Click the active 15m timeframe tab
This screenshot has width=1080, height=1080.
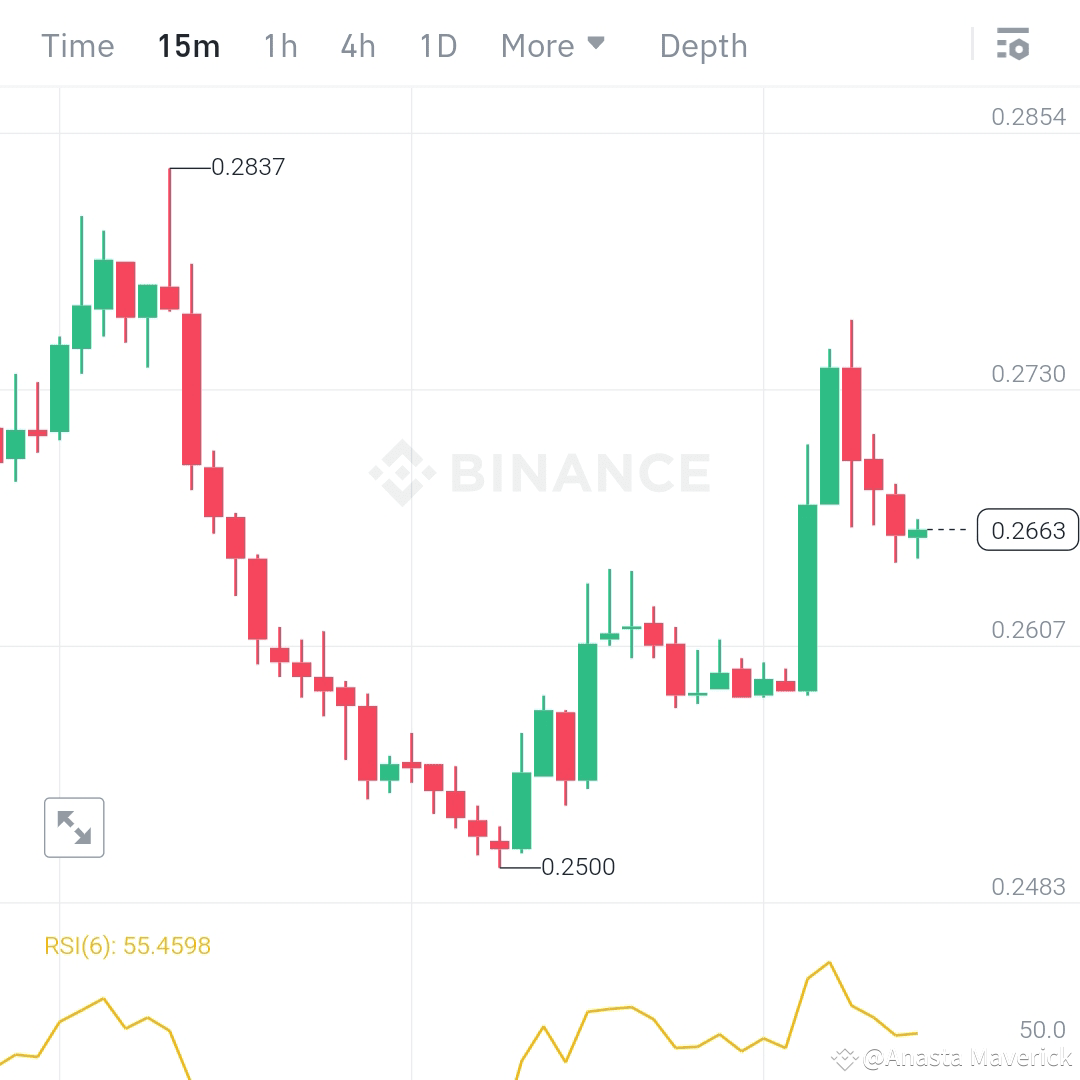click(x=189, y=45)
